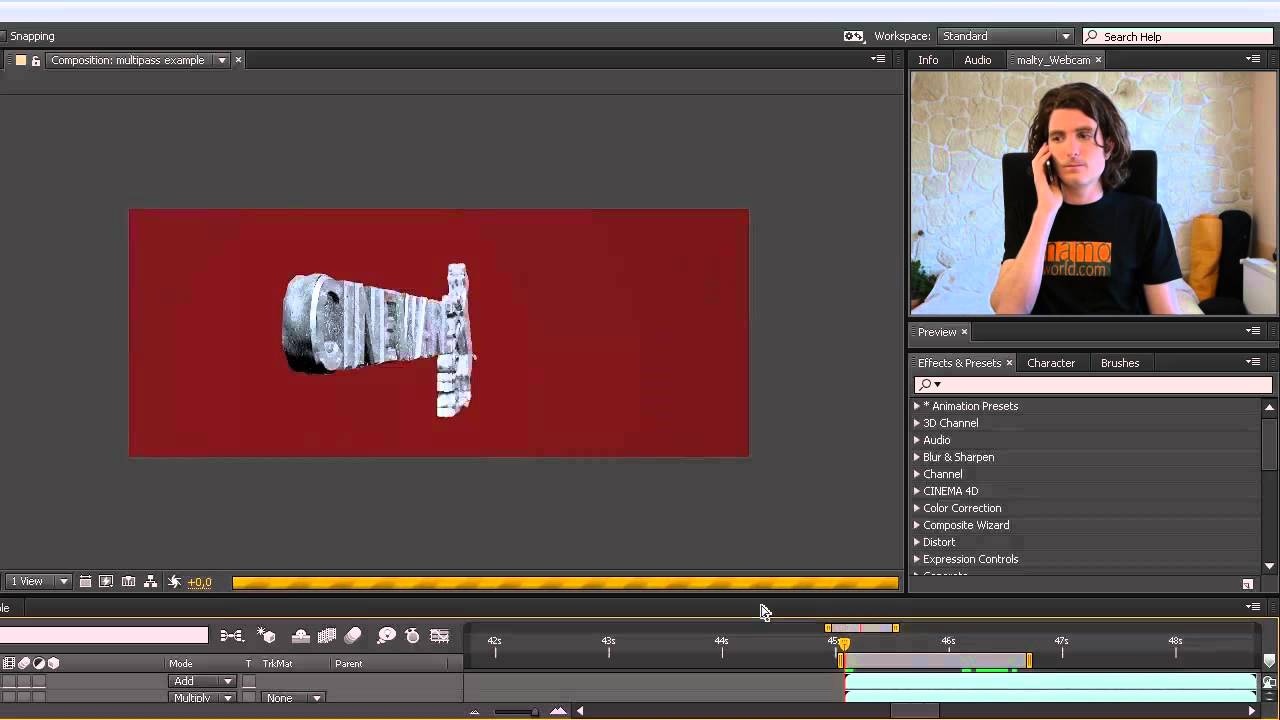Open the Timeline panel flyout menu
The width and height of the screenshot is (1280, 720).
(x=1253, y=606)
